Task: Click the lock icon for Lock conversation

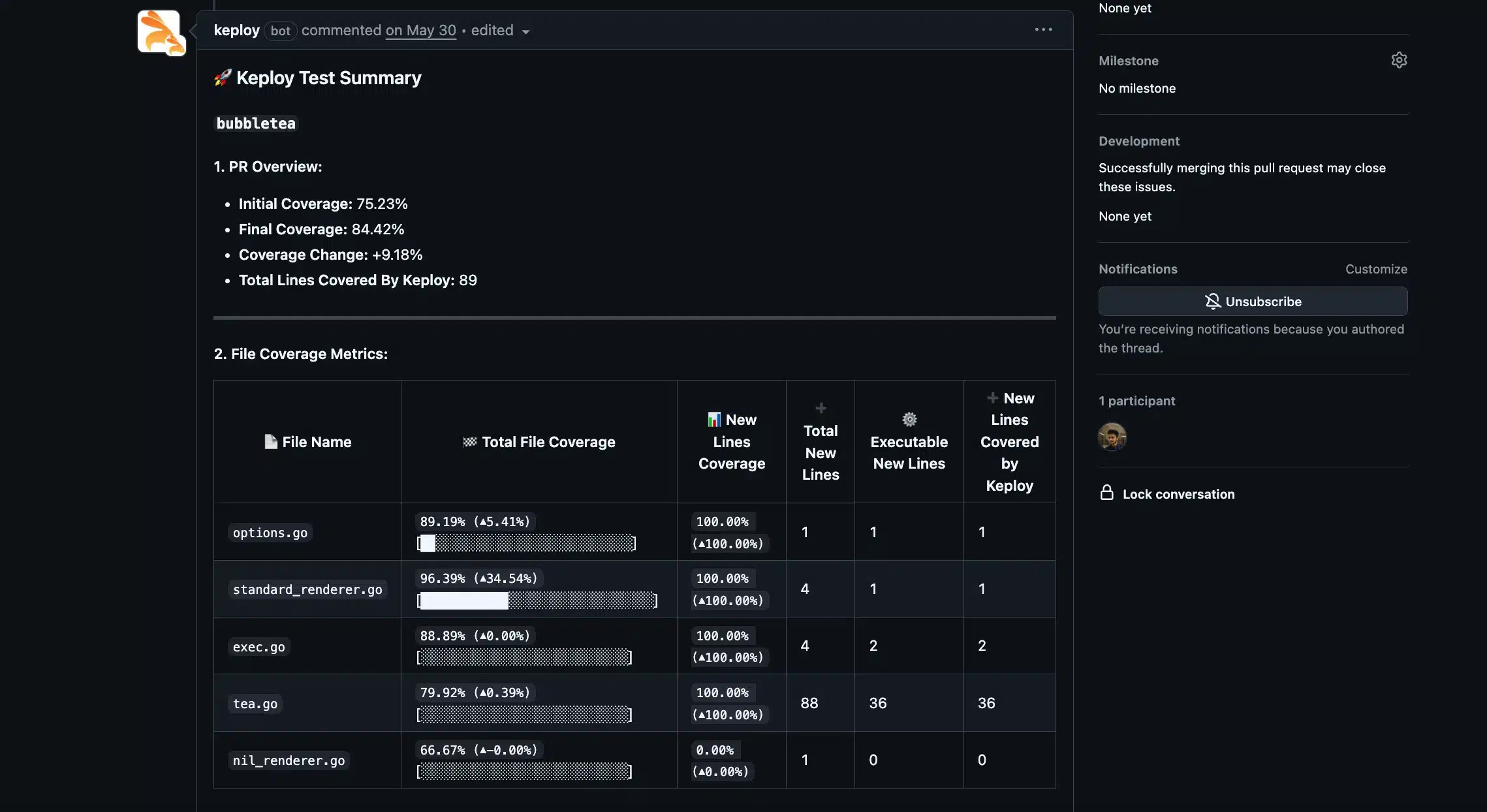Action: point(1106,493)
